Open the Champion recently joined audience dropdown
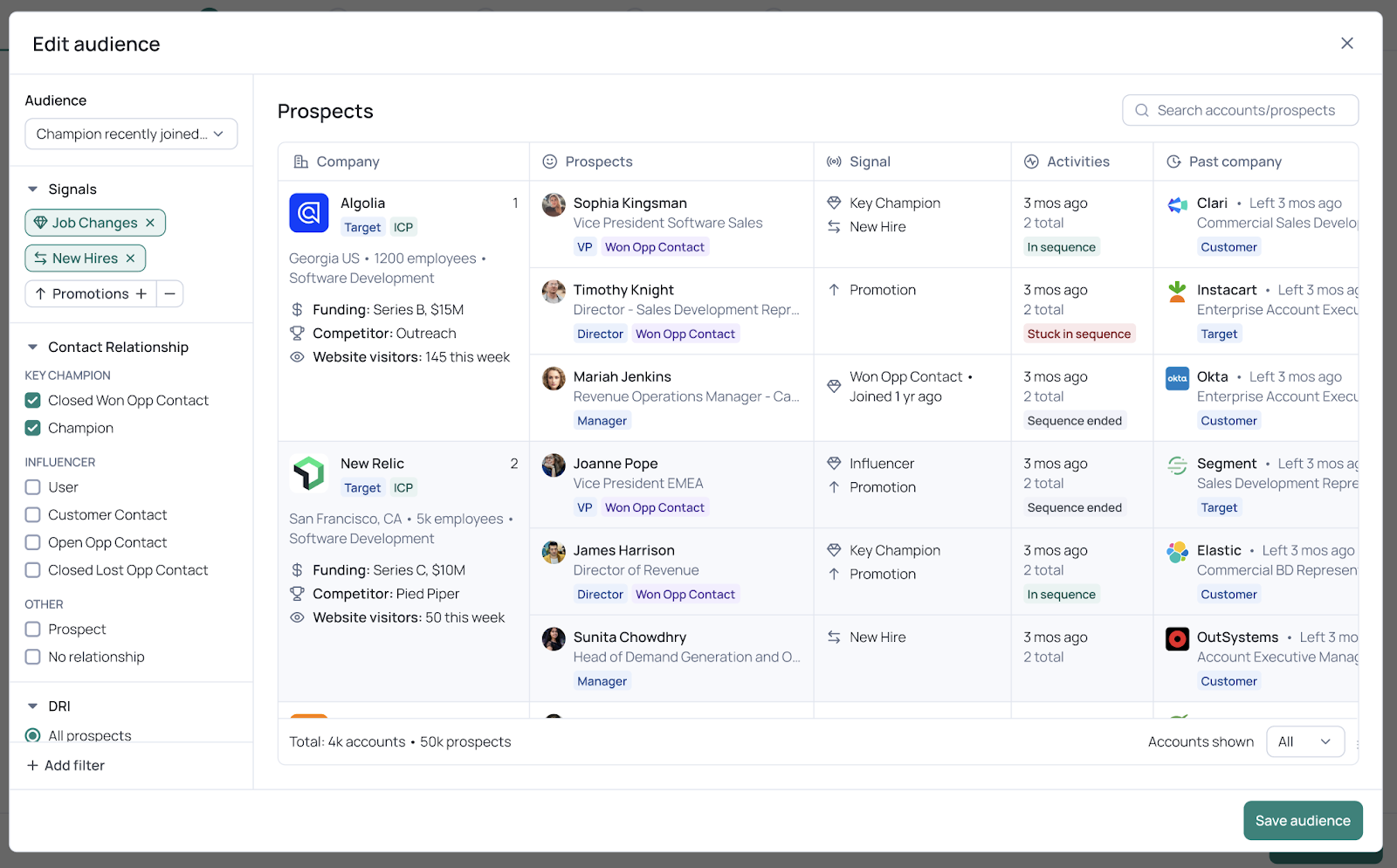 pyautogui.click(x=131, y=134)
